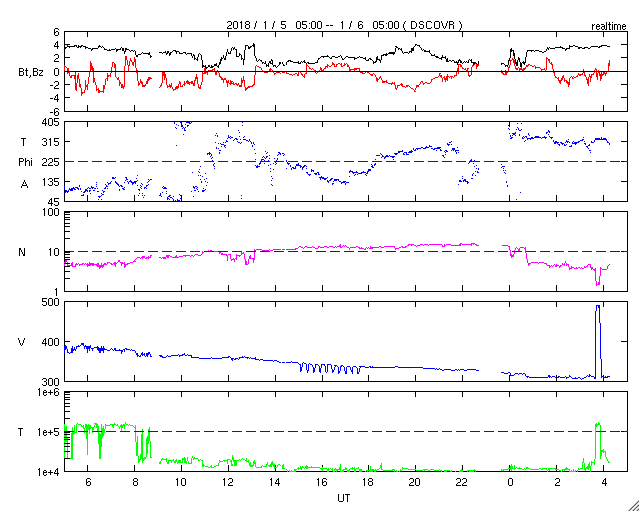Image resolution: width=640 pixels, height=512 pixels.
Task: Click the 'V' velocity panel label
Action: point(22,342)
